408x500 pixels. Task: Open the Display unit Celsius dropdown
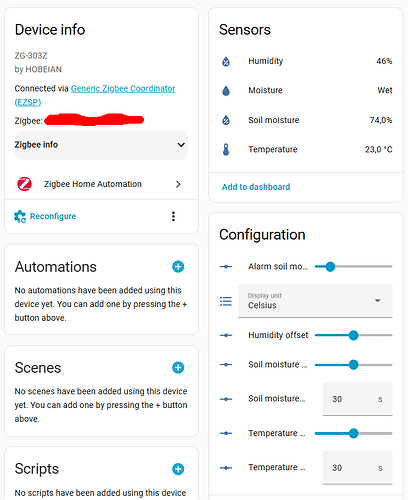point(315,301)
